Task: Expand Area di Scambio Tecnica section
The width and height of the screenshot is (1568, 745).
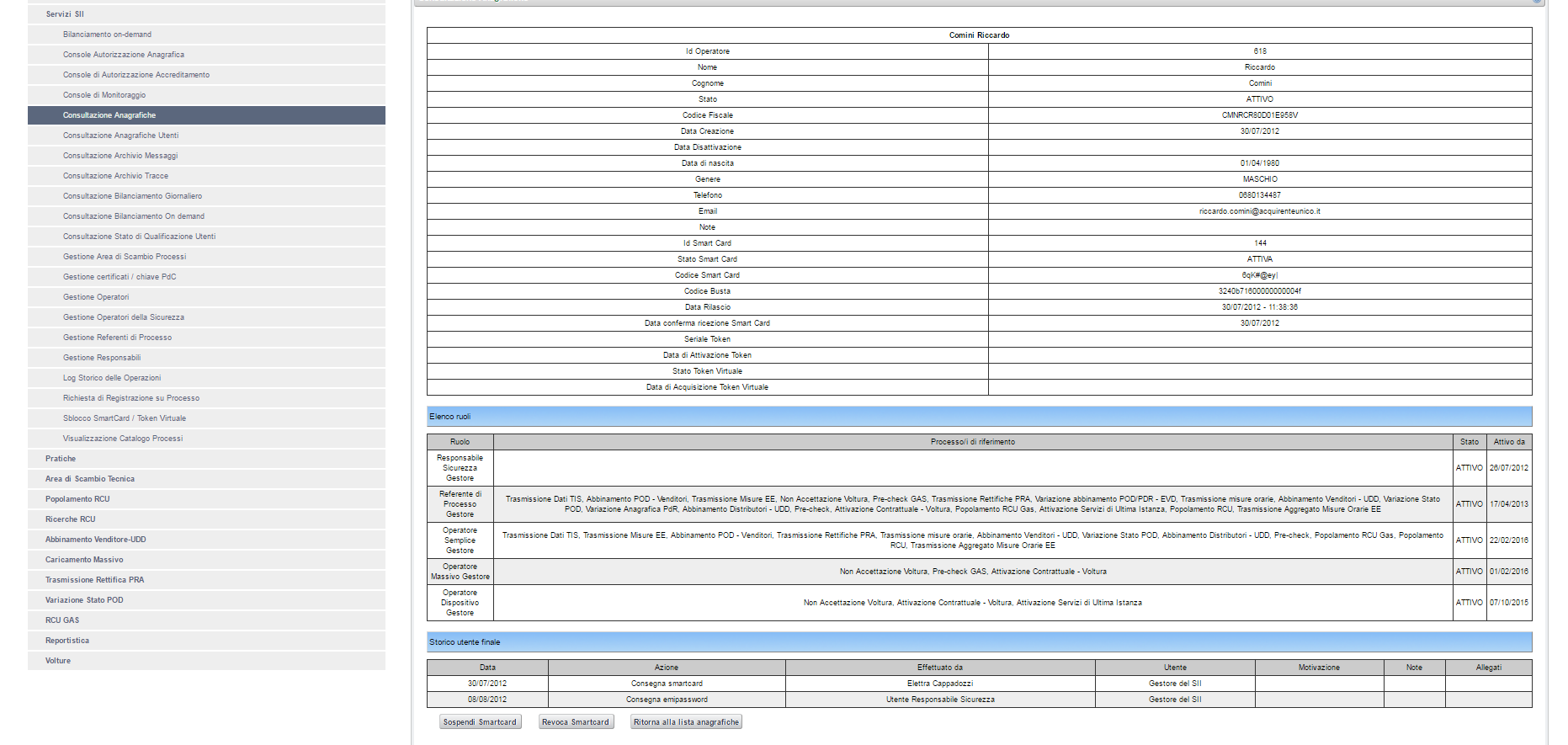Action: tap(206, 479)
